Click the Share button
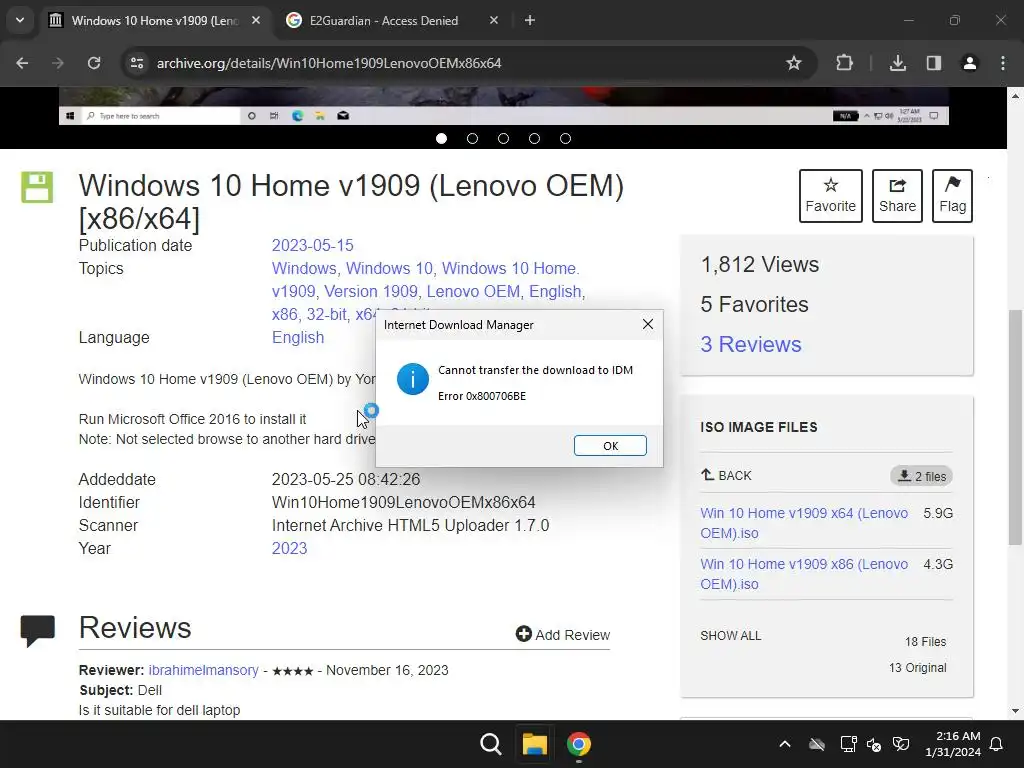Screen dimensions: 1024x768 tap(897, 196)
